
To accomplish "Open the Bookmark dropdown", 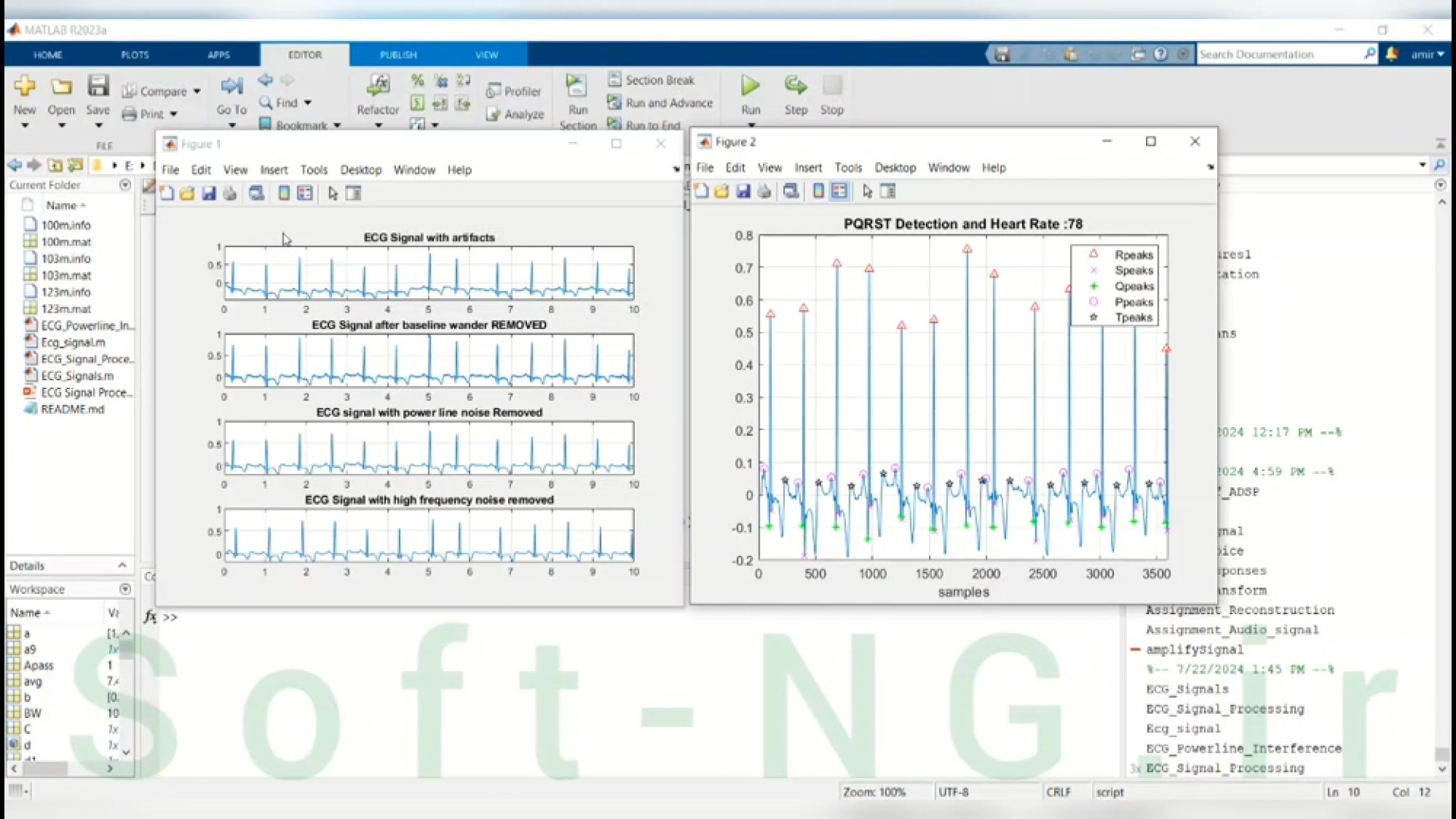I will pyautogui.click(x=337, y=125).
